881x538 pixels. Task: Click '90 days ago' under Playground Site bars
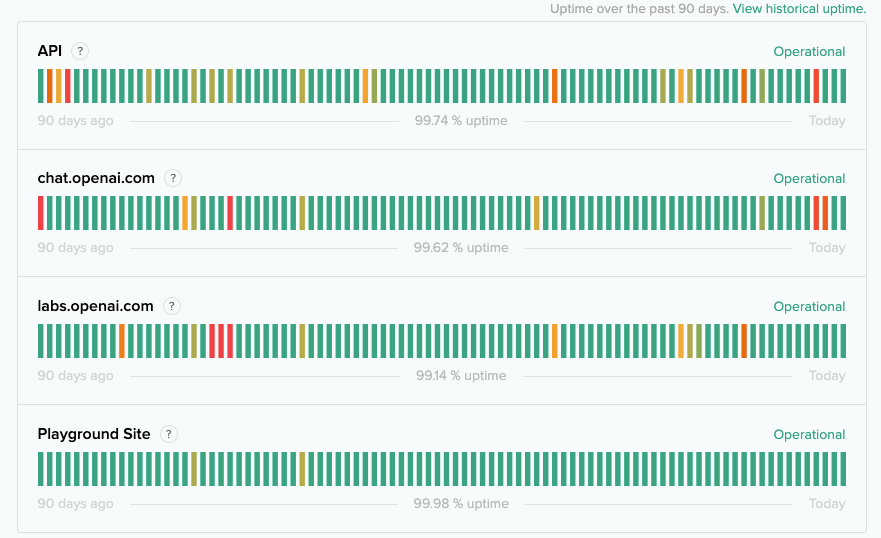click(75, 504)
